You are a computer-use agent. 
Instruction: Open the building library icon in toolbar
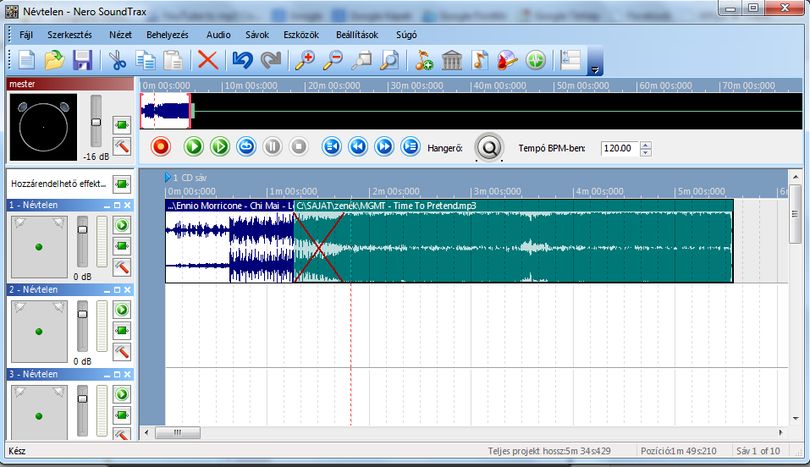click(452, 60)
